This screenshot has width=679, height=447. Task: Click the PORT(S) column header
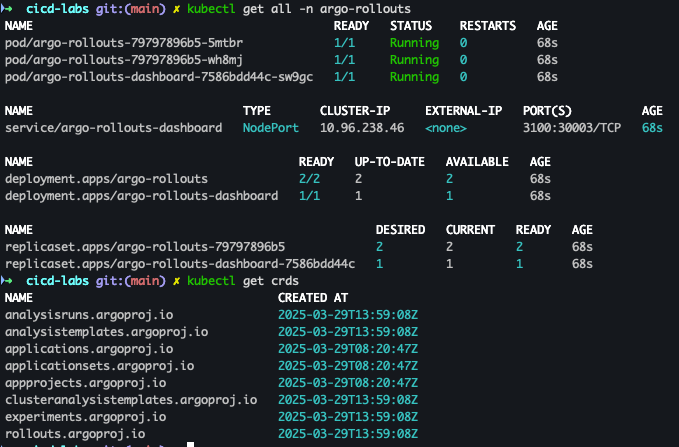pyautogui.click(x=547, y=111)
